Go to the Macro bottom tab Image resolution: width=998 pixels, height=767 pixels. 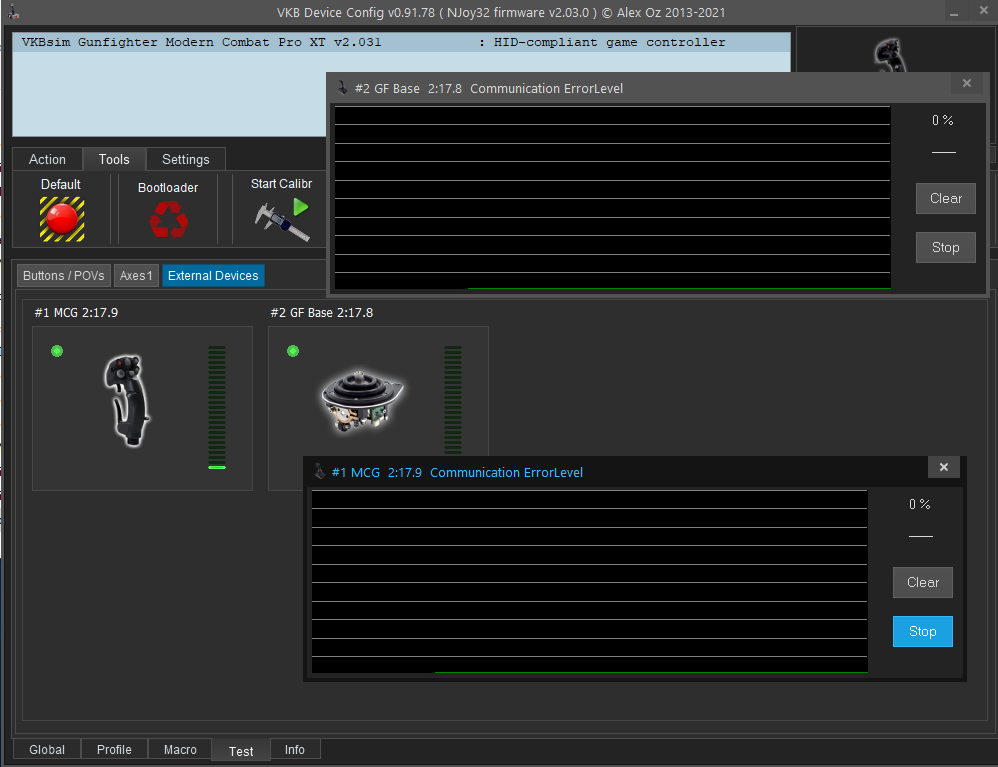[x=180, y=750]
